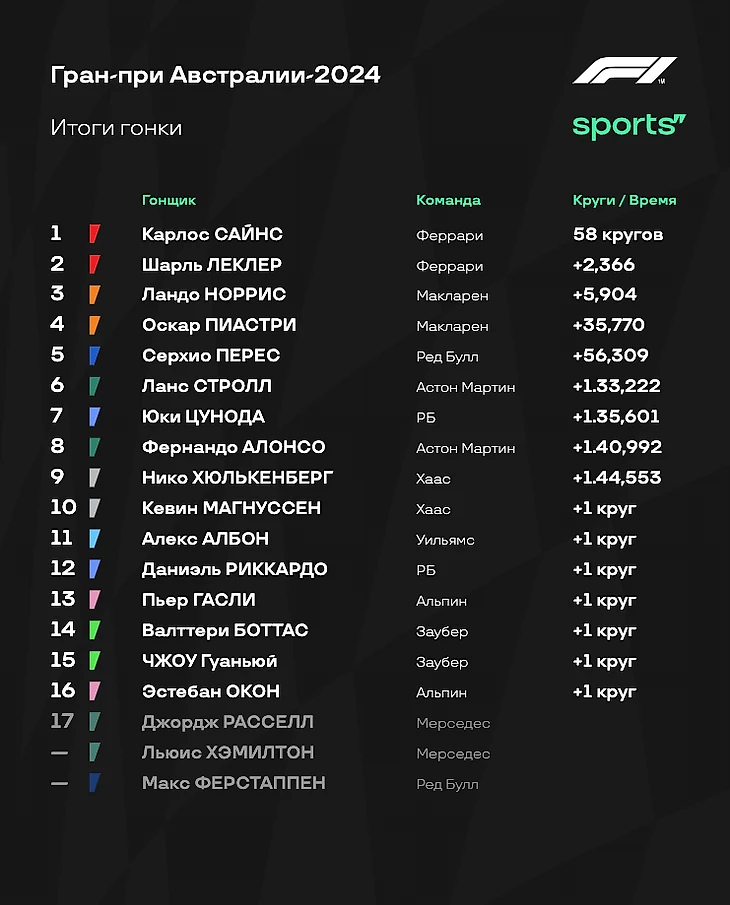730x905 pixels.
Task: Click green Aston Martin flag beside Lance Stroll
Action: [x=95, y=386]
